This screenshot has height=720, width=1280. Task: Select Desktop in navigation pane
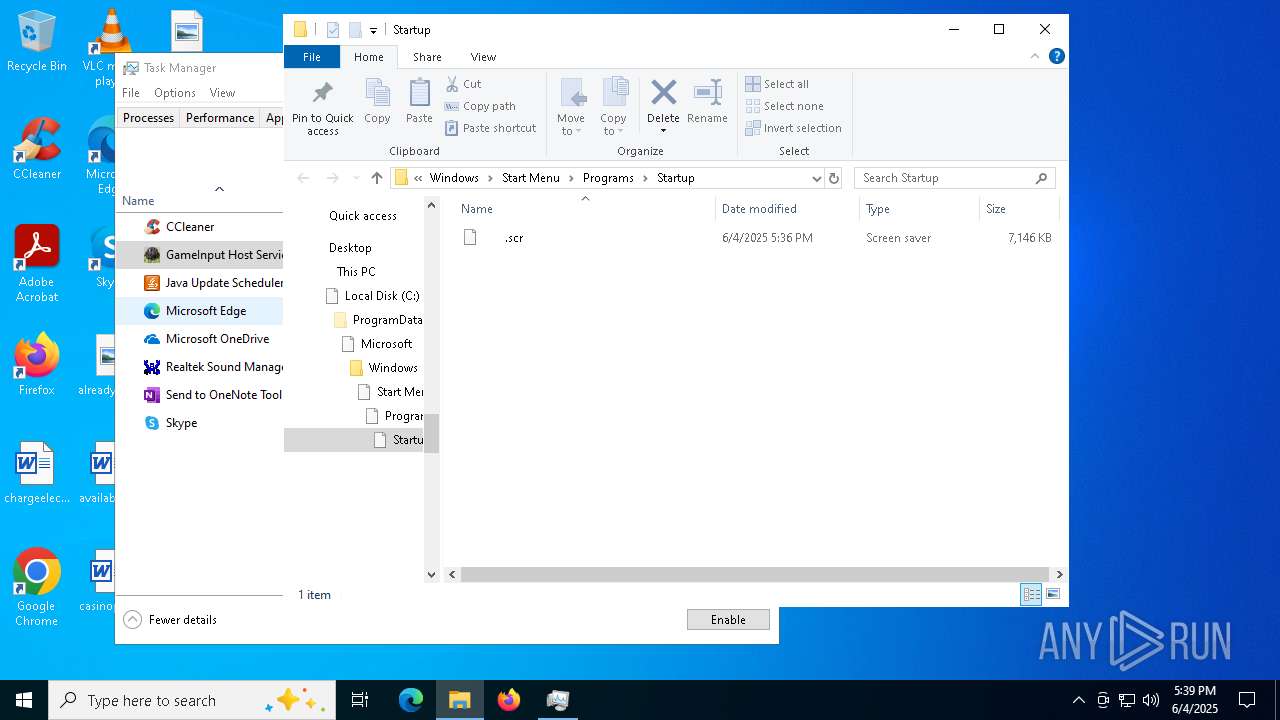350,248
